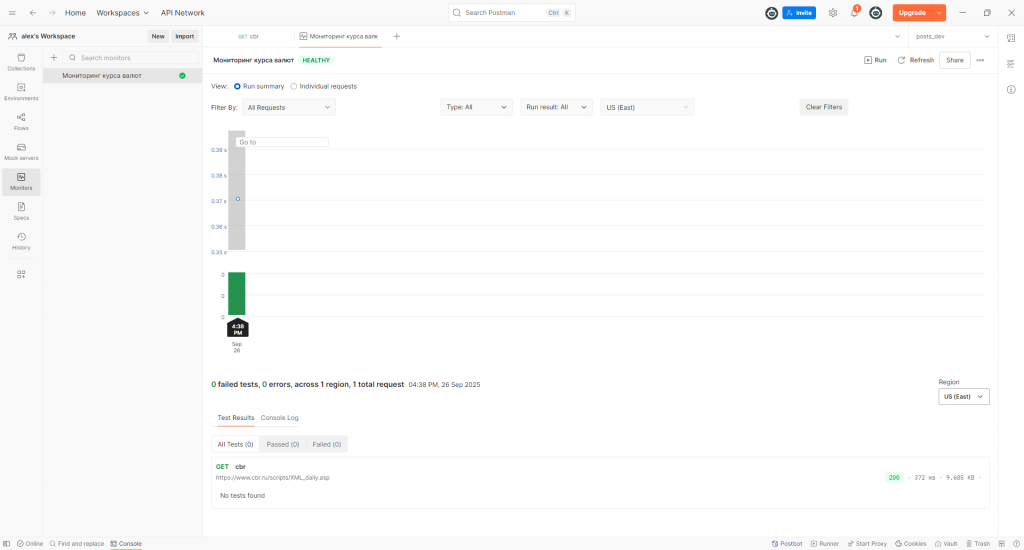The height and width of the screenshot is (550, 1024).
Task: Open Collections in the sidebar
Action: click(x=21, y=62)
